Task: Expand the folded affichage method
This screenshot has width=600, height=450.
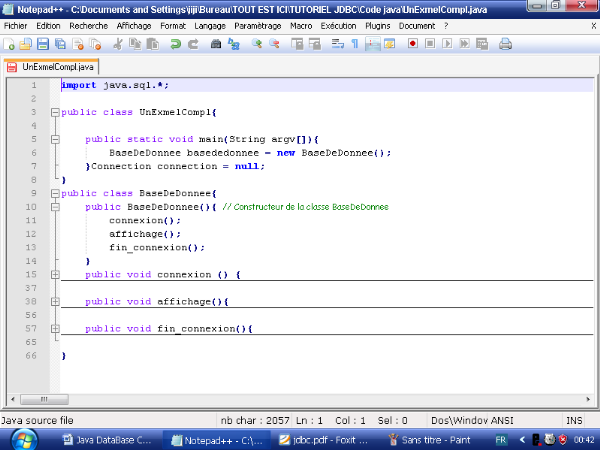Action: (x=55, y=301)
